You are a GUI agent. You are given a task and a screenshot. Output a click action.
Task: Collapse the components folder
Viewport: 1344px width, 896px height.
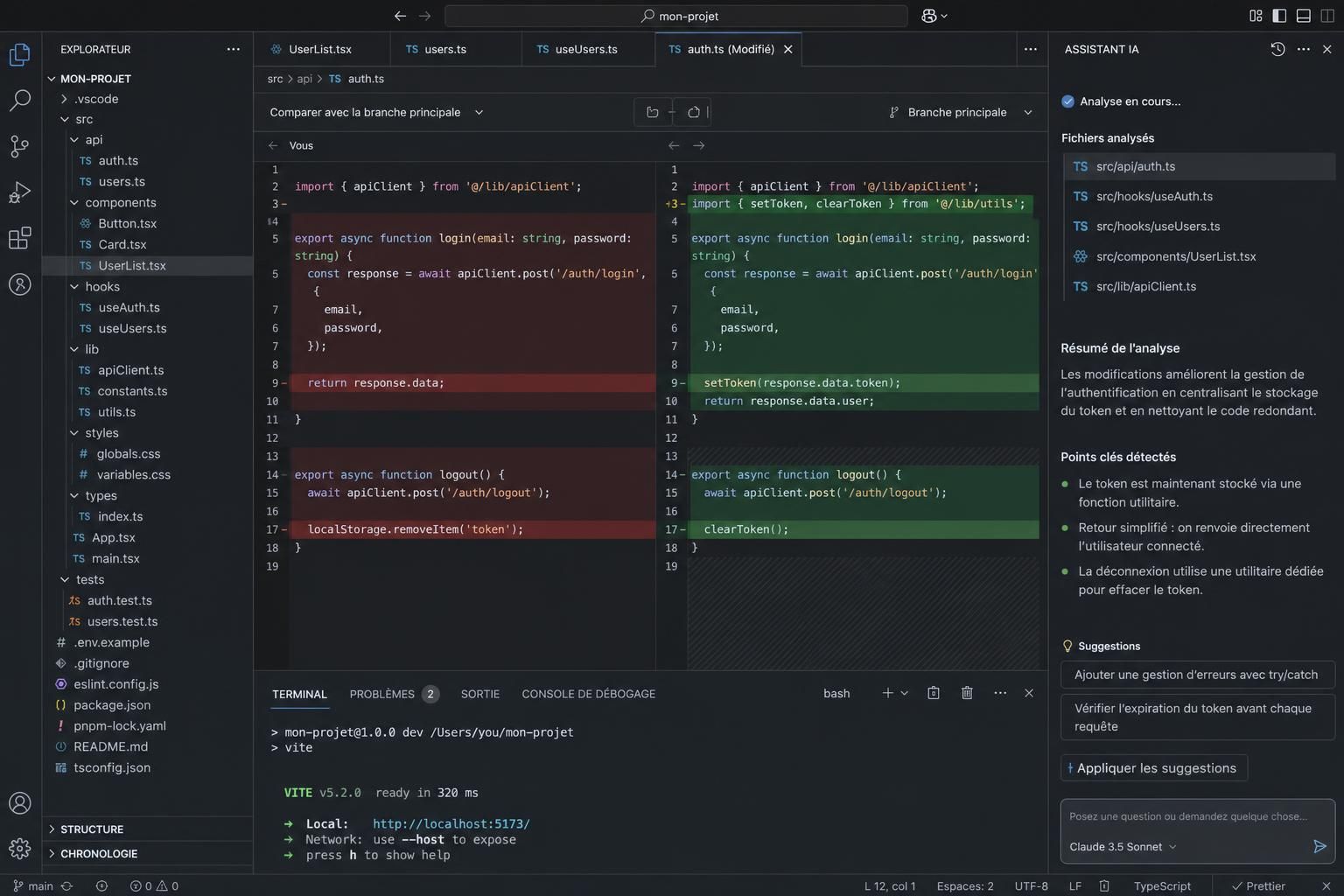[x=120, y=202]
